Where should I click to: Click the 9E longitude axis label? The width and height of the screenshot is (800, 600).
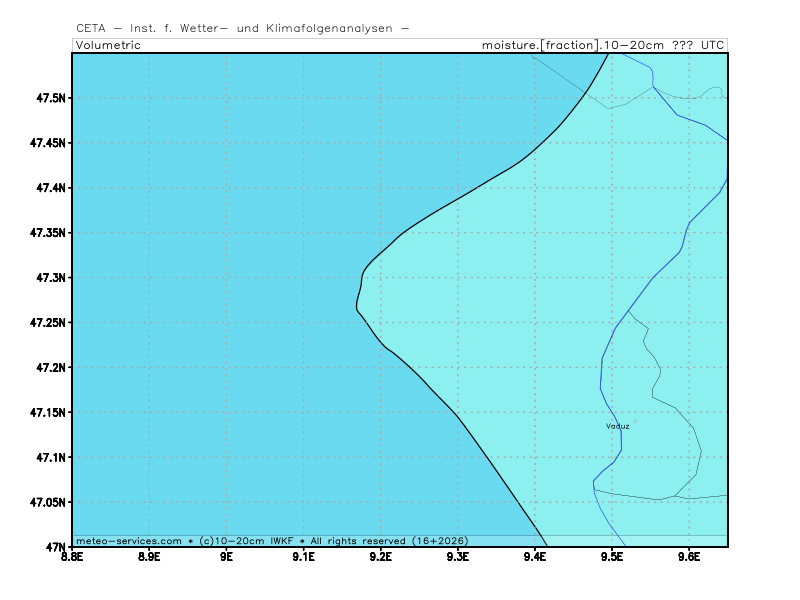226,556
